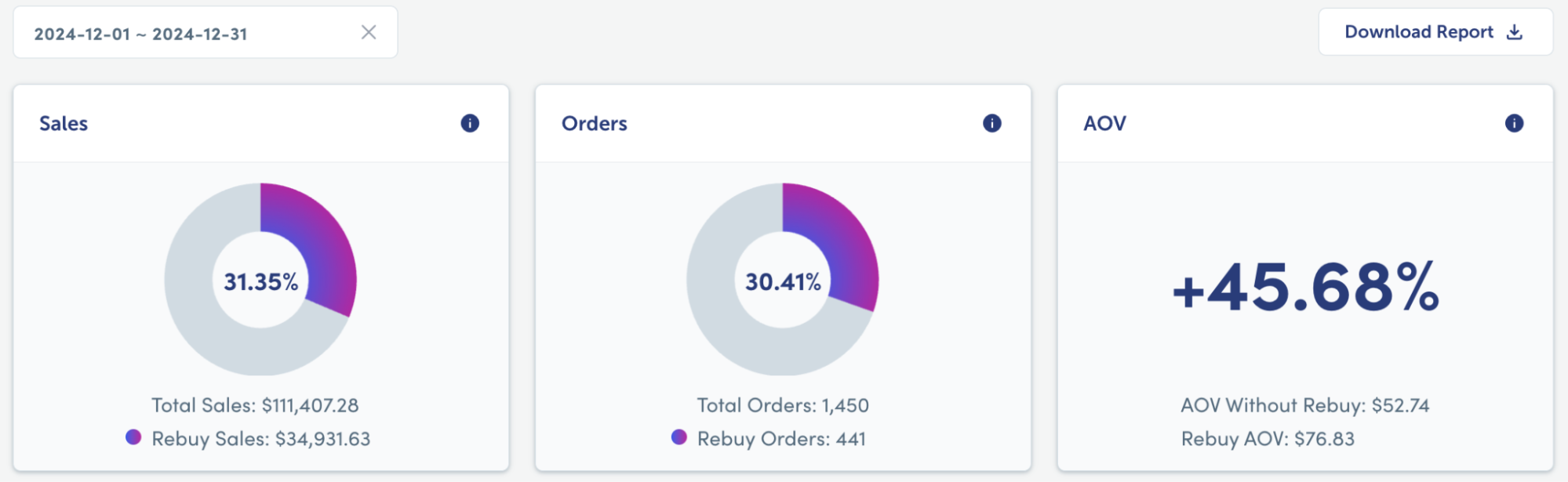Click the Download Report button
The height and width of the screenshot is (482, 1568).
pos(1435,32)
